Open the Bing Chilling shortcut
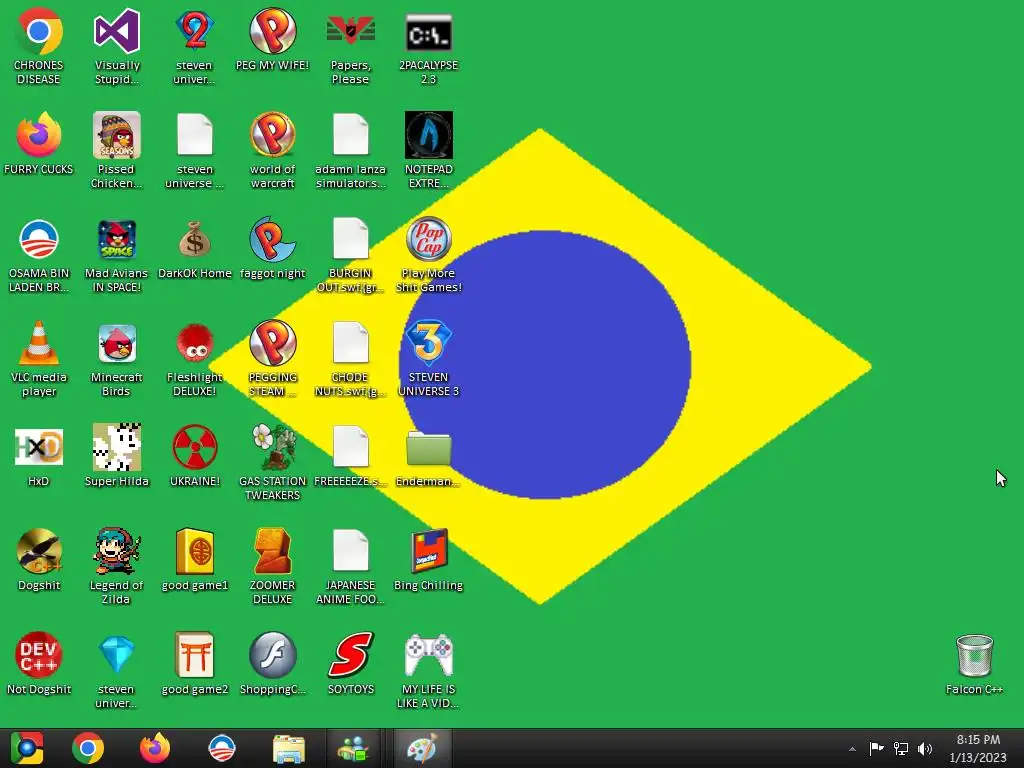The image size is (1024, 768). click(428, 552)
